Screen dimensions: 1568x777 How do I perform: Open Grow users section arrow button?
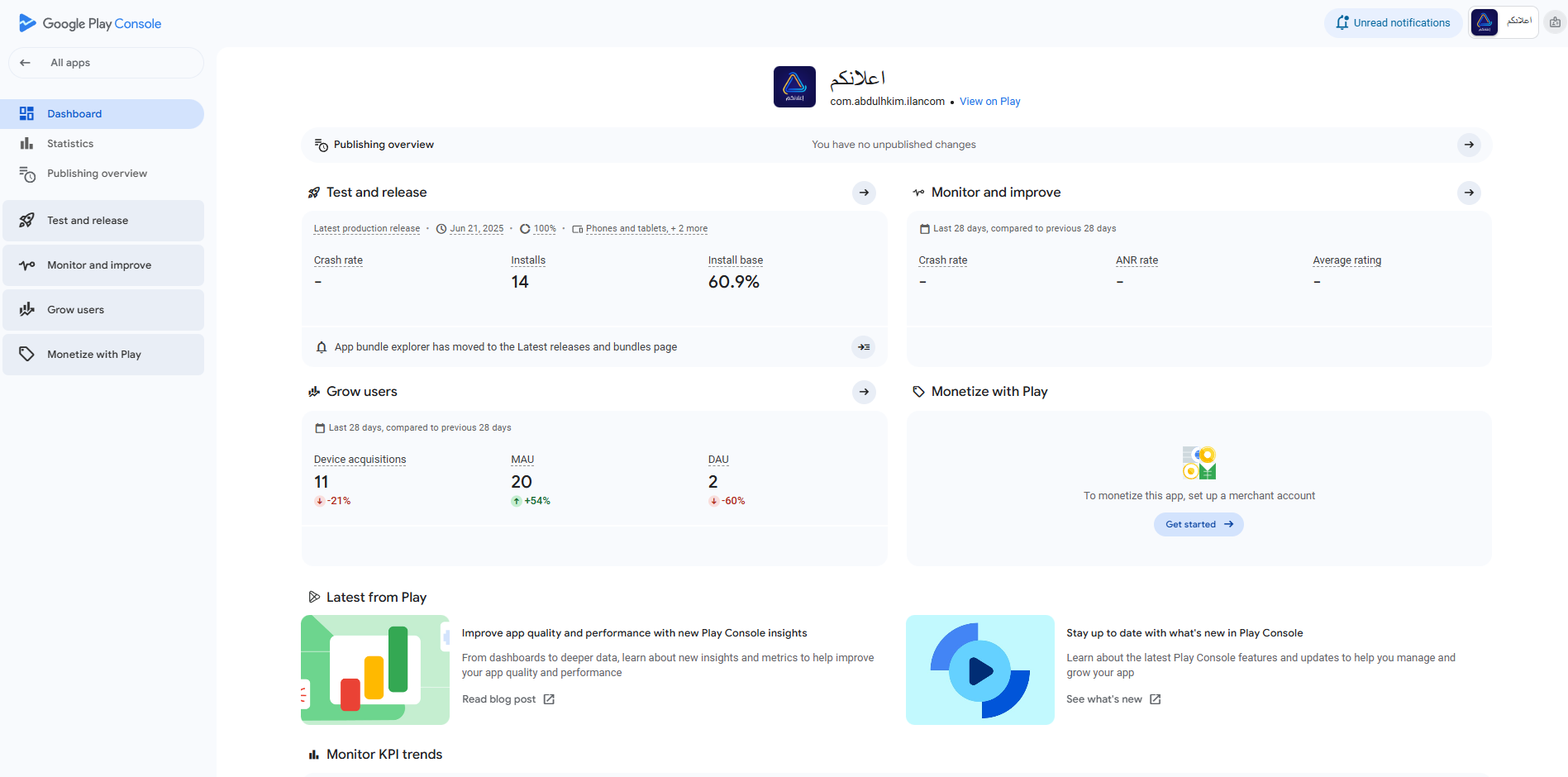tap(864, 392)
